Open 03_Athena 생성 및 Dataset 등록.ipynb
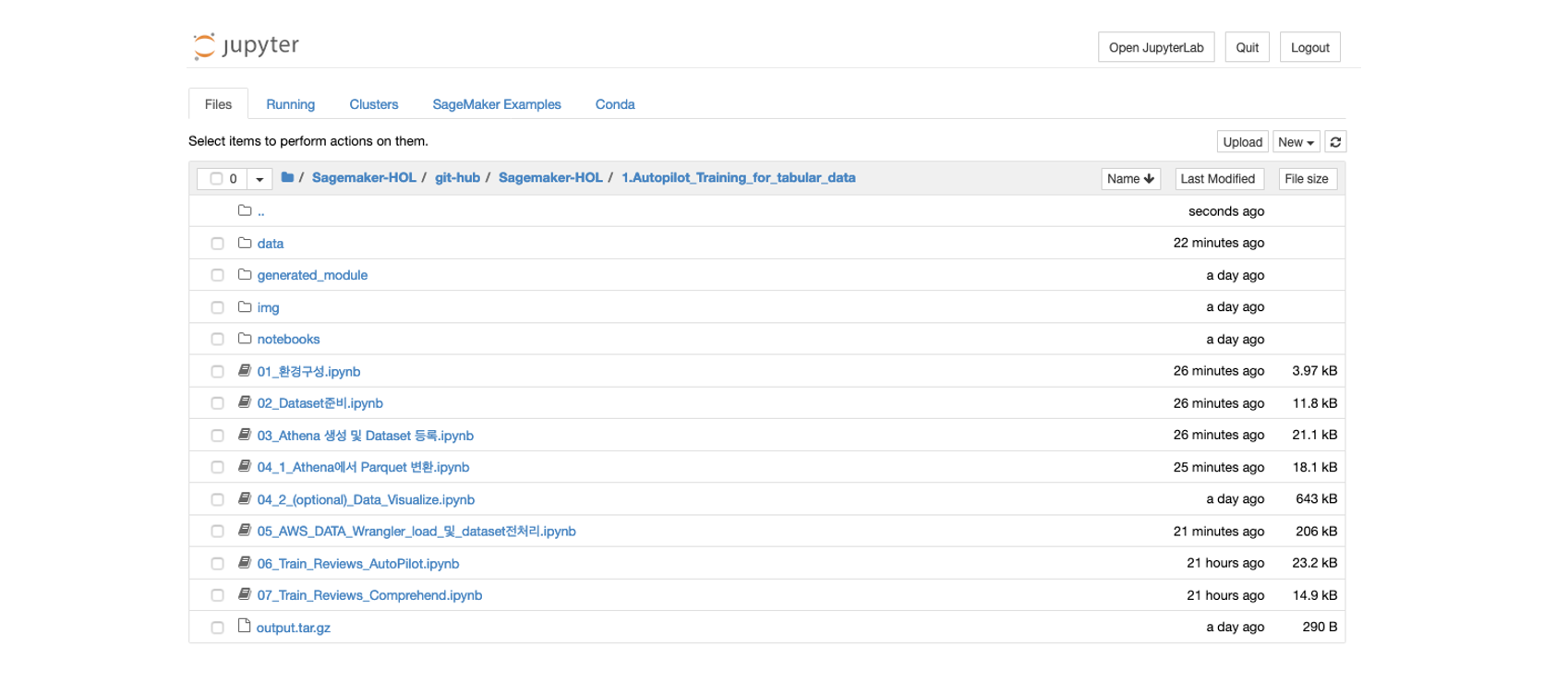 coord(365,436)
